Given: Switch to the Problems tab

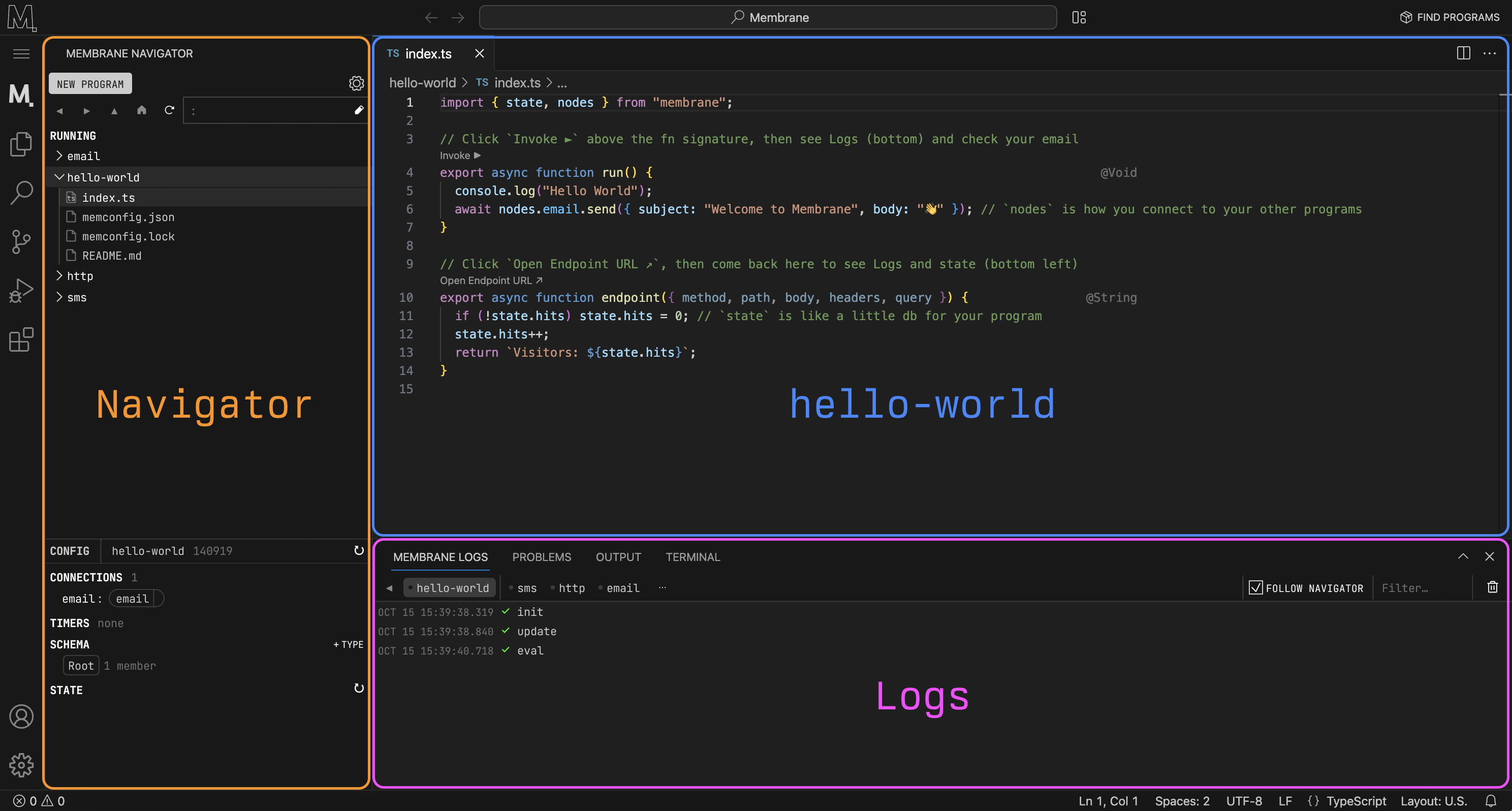Looking at the screenshot, I should [x=541, y=557].
